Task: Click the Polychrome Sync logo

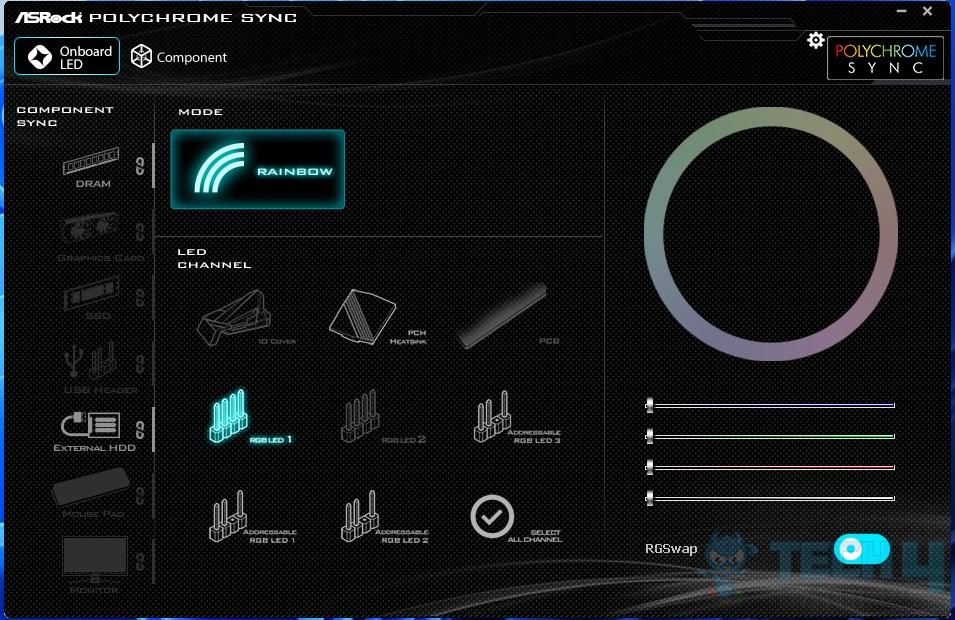Action: coord(885,58)
